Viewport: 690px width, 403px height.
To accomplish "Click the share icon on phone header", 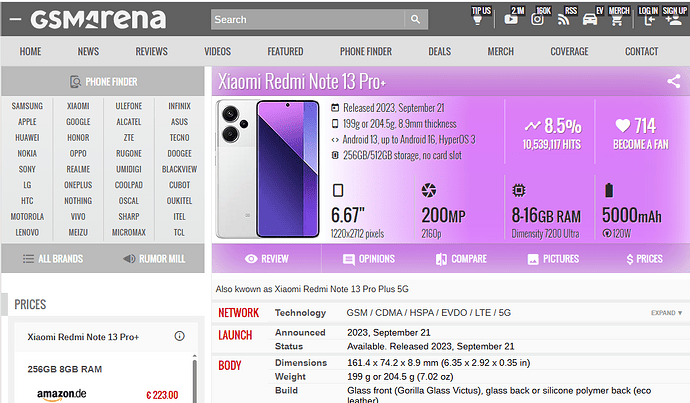I will tap(674, 81).
